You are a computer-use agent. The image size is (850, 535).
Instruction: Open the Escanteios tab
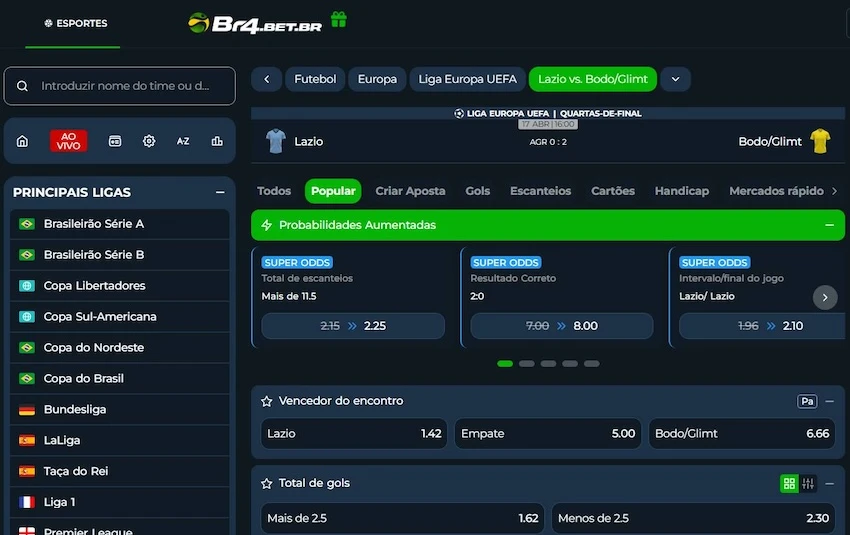(x=540, y=191)
